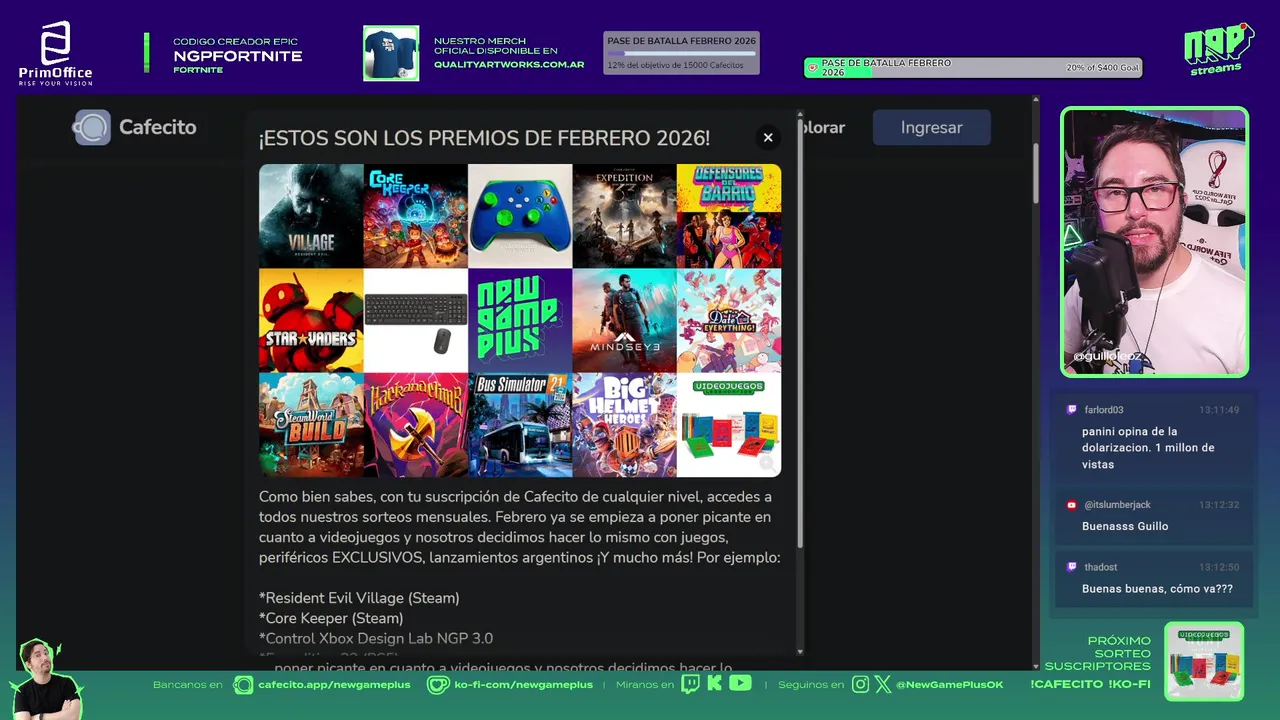
Task: Click the Control Xbox Design Lab NGP 3.0 line
Action: [376, 638]
